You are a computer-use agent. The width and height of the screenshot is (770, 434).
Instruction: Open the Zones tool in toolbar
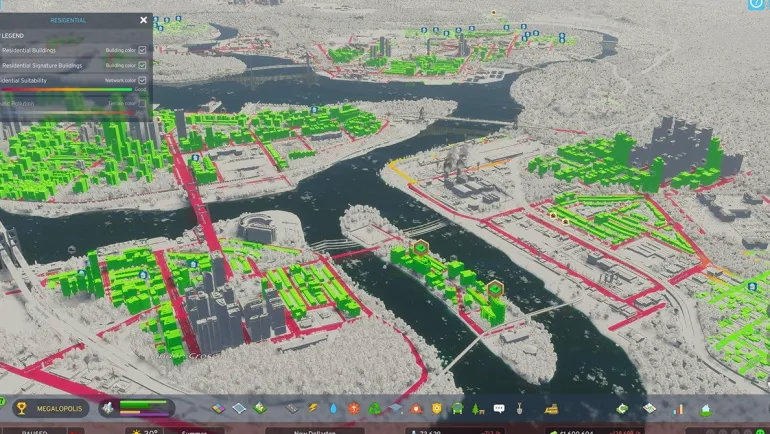(x=219, y=408)
